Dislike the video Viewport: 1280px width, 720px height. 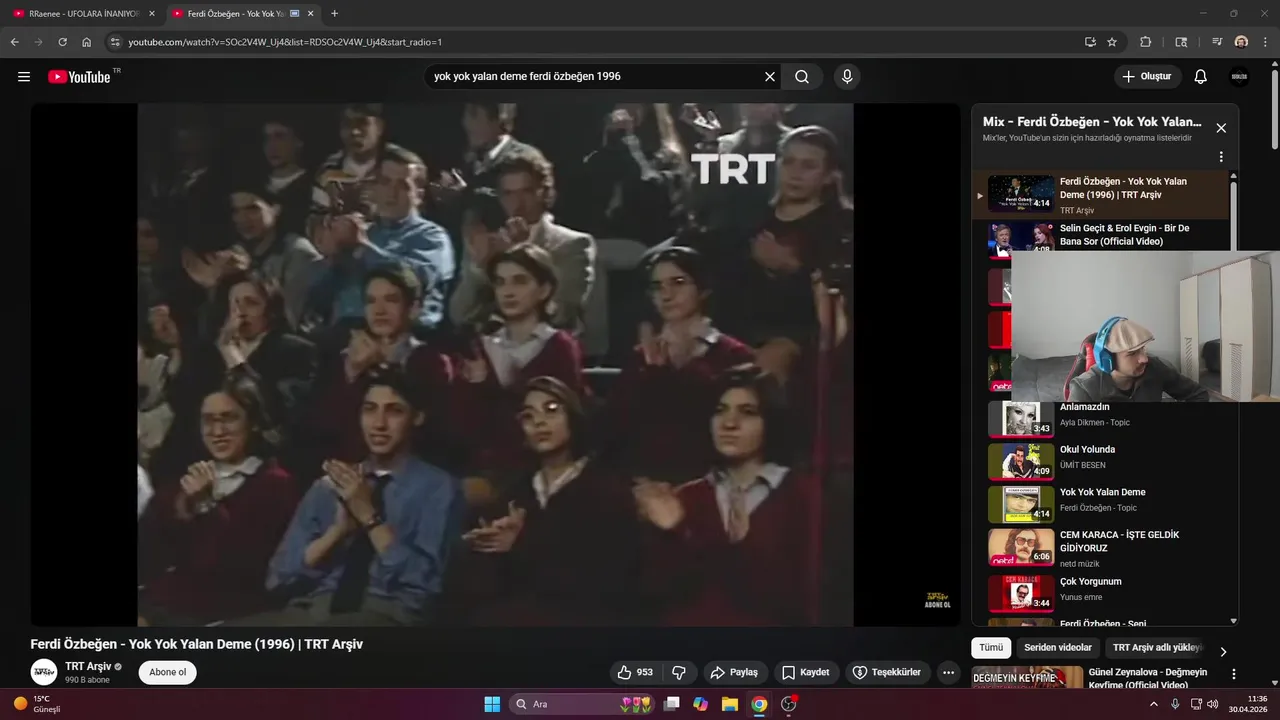(x=679, y=672)
